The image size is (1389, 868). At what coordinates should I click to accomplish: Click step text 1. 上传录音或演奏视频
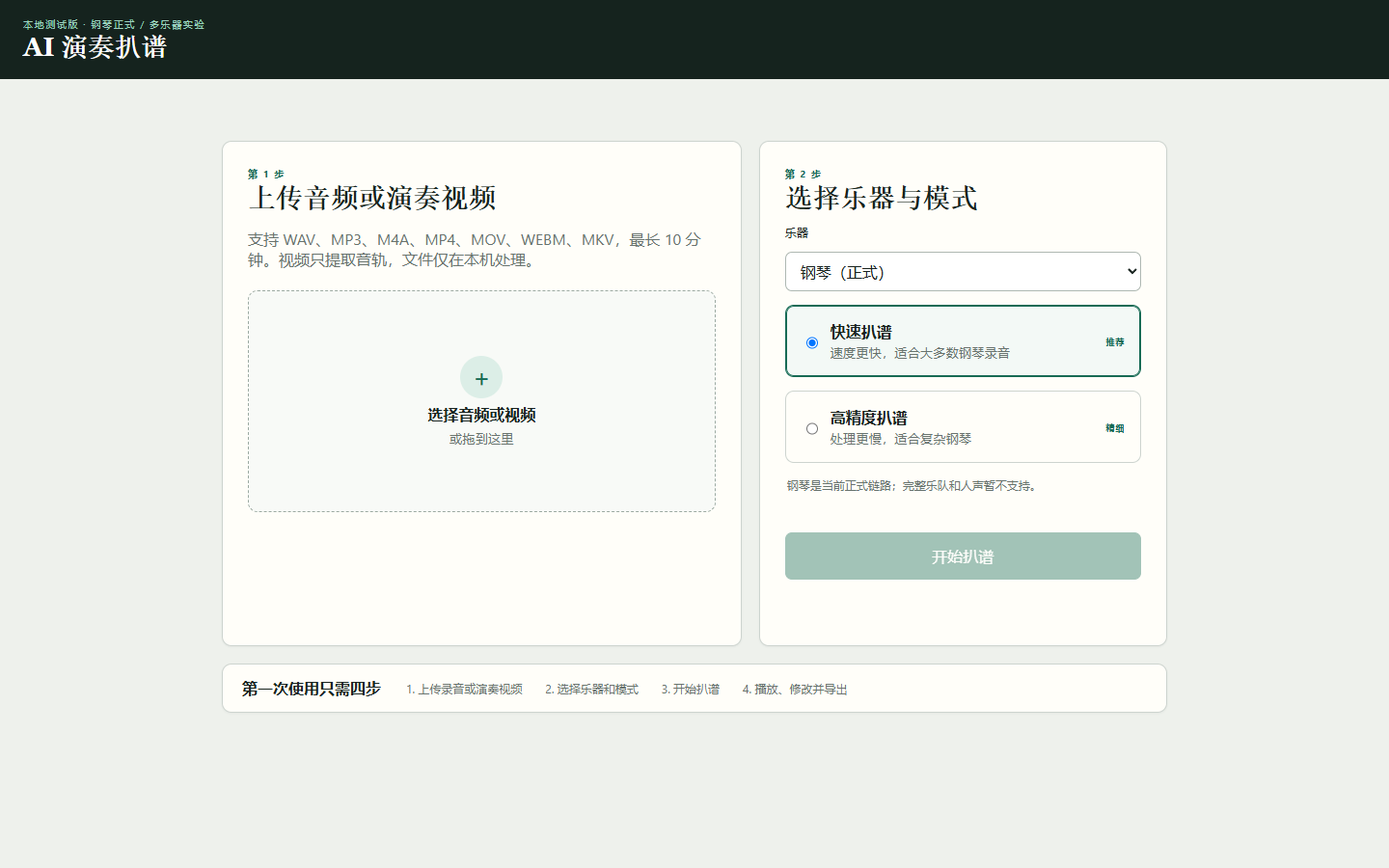pyautogui.click(x=464, y=690)
